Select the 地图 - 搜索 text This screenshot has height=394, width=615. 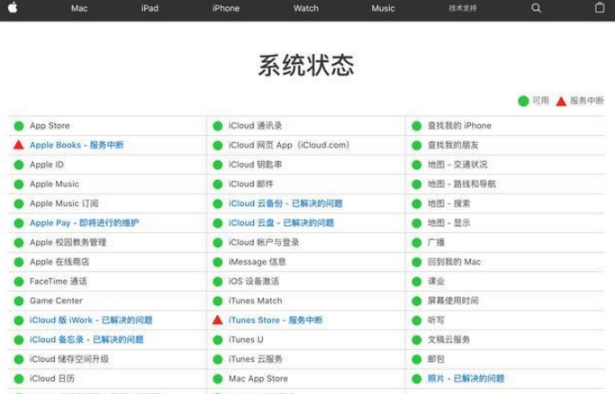click(x=449, y=203)
